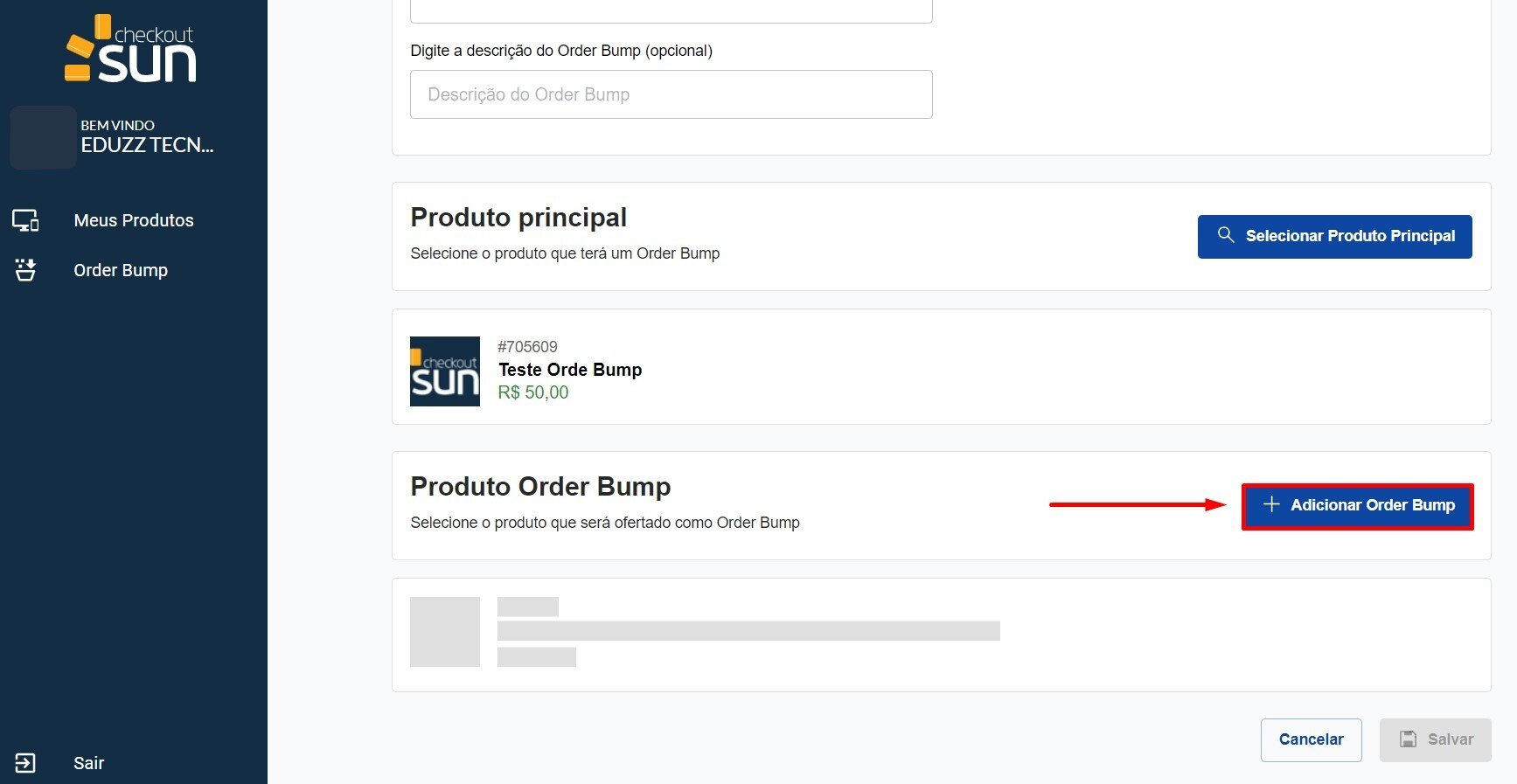Click the floppy disk icon on Salvar
This screenshot has height=784, width=1517.
coord(1408,739)
